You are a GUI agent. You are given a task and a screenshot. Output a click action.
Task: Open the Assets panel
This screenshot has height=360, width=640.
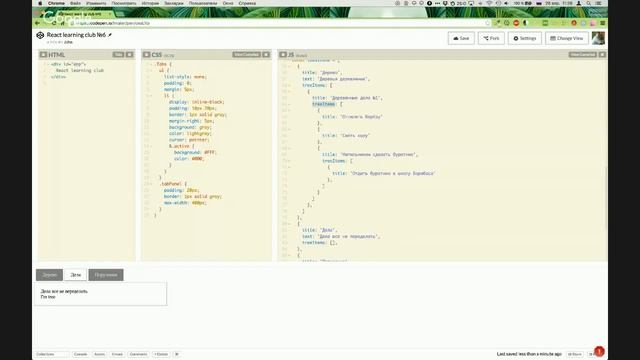pyautogui.click(x=99, y=354)
